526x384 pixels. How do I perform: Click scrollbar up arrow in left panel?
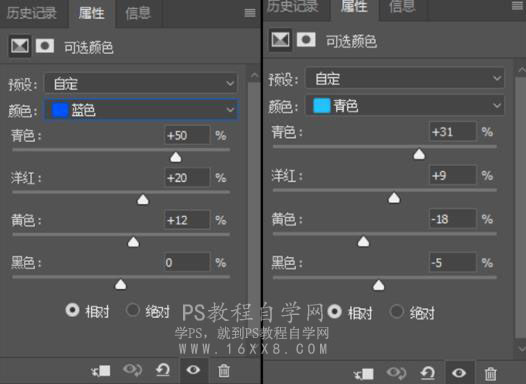[254, 76]
